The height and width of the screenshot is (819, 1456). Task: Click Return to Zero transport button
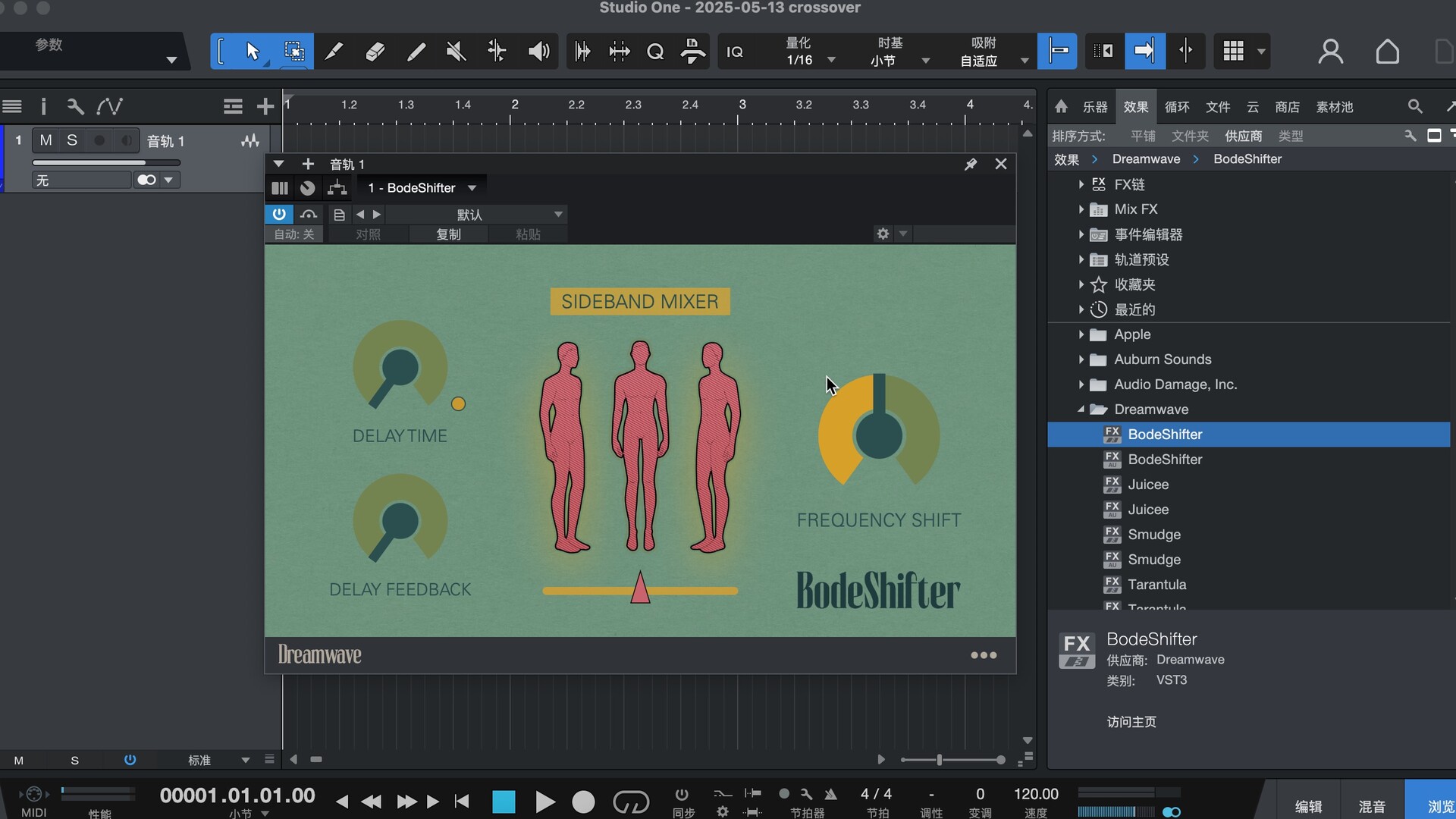(x=461, y=802)
